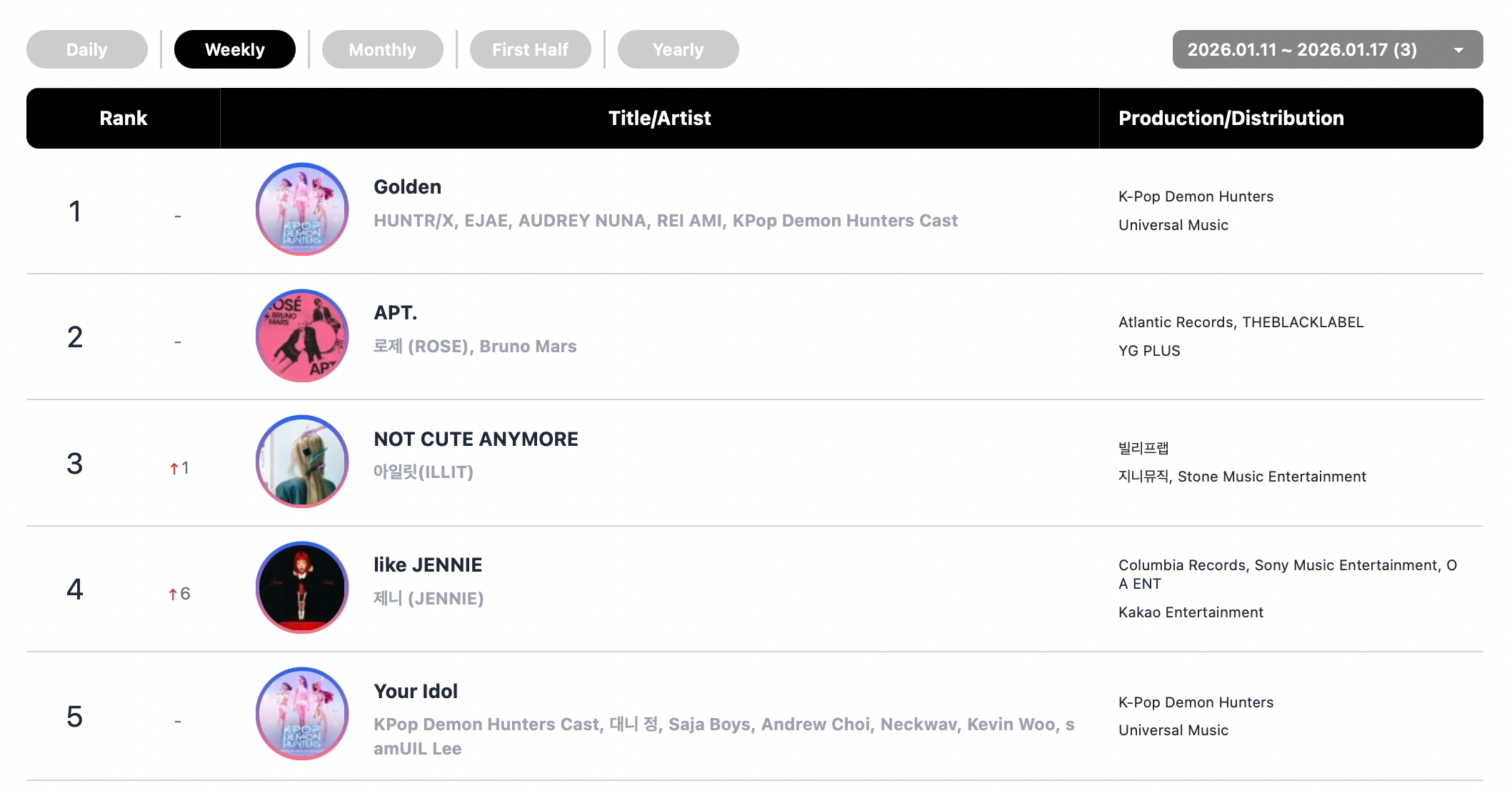1512x791 pixels.
Task: Click the up arrow beside rank 3
Action: (x=174, y=469)
